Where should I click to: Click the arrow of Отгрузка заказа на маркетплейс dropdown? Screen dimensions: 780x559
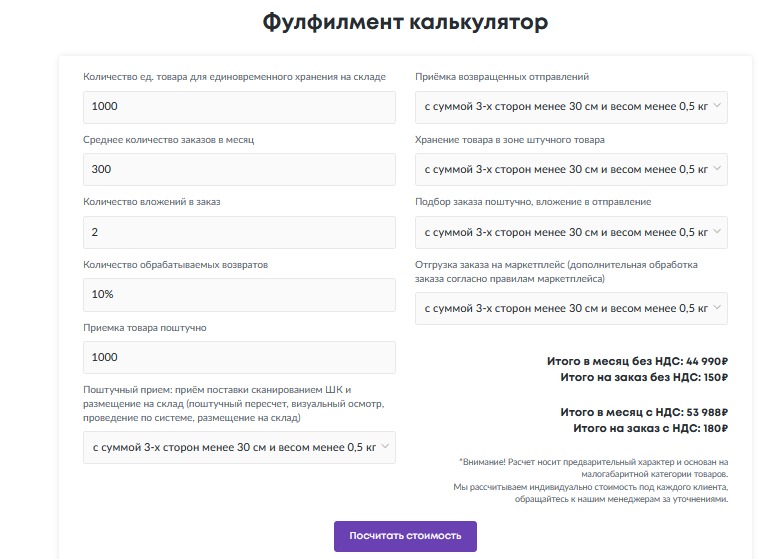tap(716, 309)
